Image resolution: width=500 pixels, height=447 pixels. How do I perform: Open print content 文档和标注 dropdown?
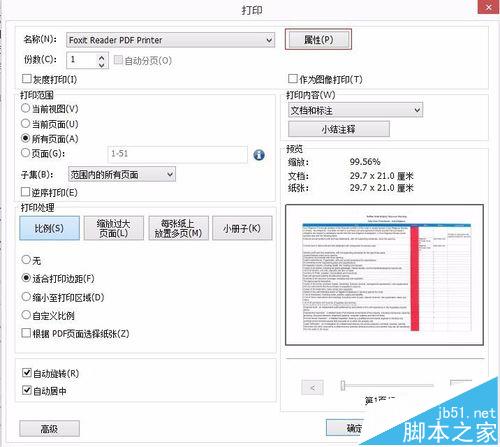tap(356, 110)
